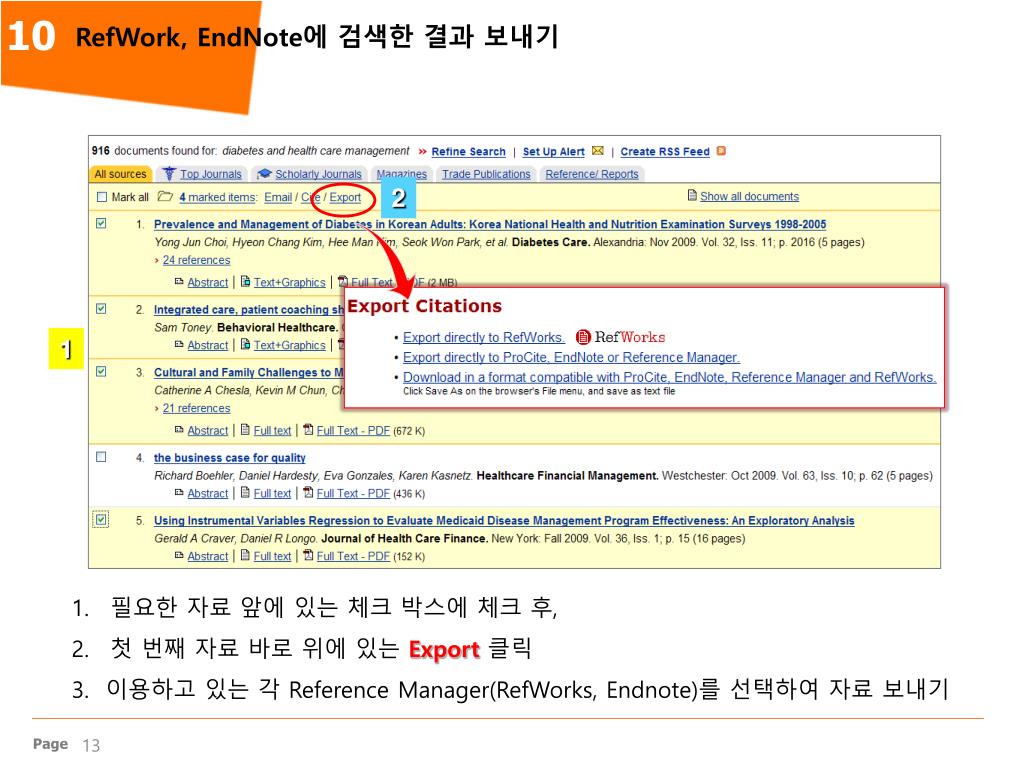Viewport: 1024px width, 768px height.
Task: Click the Create RSS Feed link
Action: [665, 152]
